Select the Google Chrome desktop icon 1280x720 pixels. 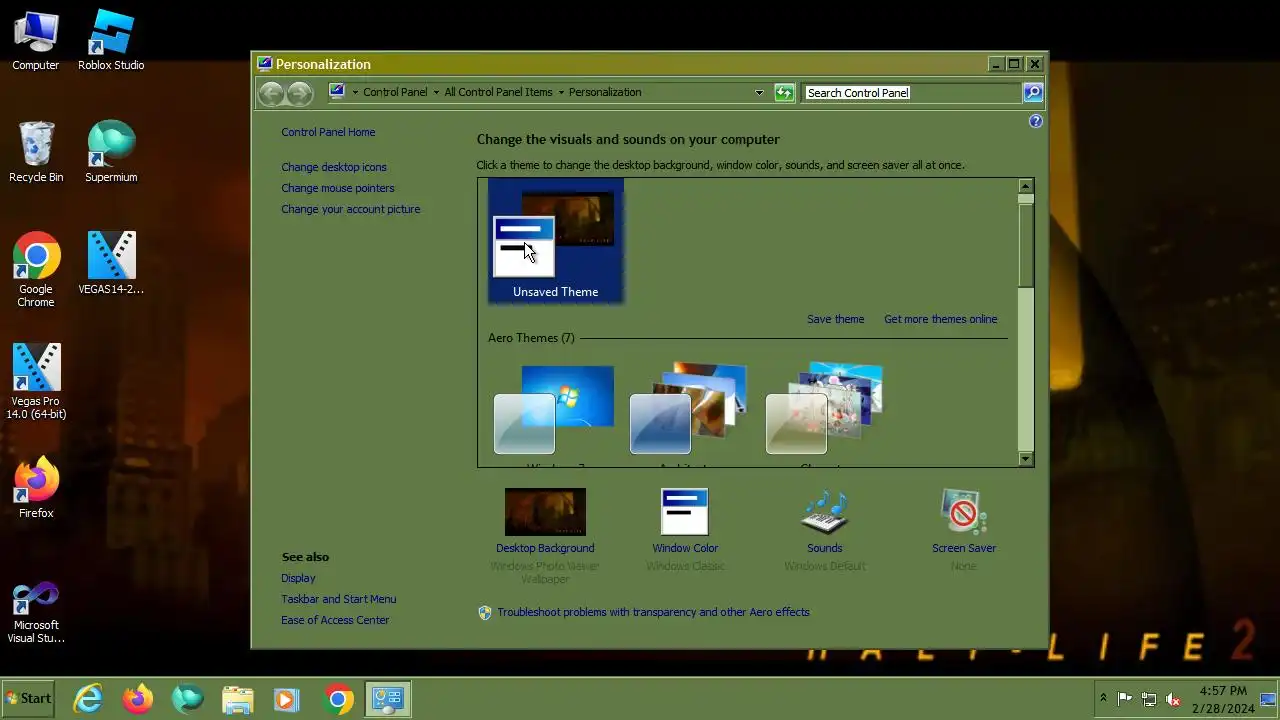[x=36, y=270]
